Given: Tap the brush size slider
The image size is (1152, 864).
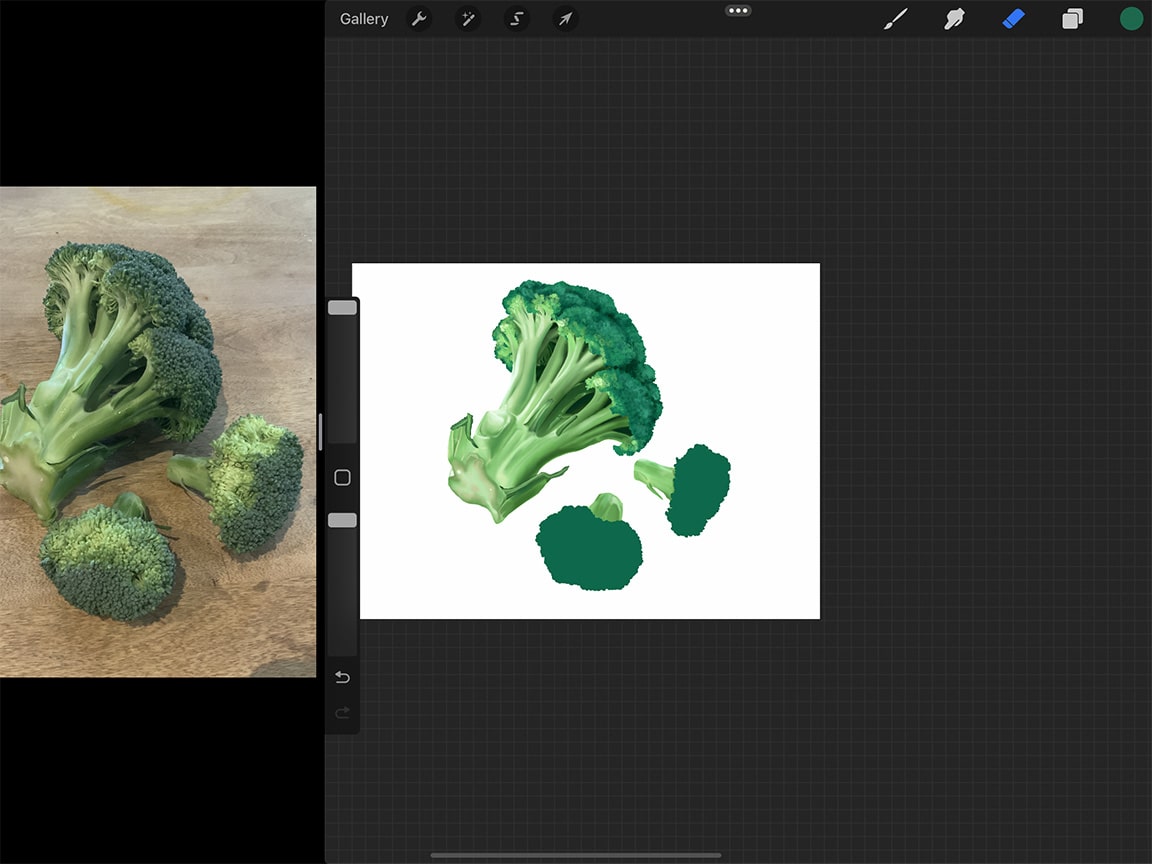Looking at the screenshot, I should 342,307.
